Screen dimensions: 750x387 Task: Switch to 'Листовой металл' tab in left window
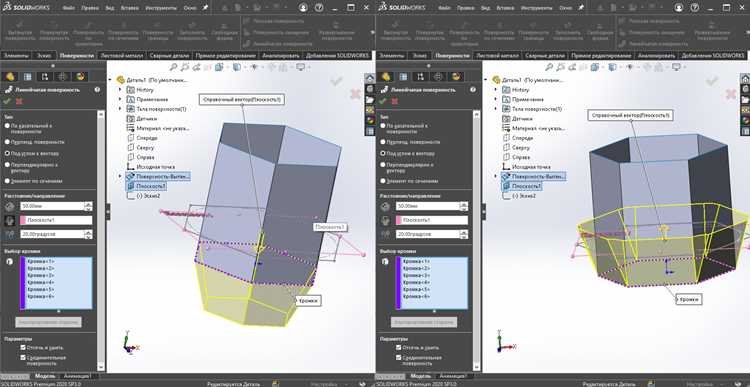coord(121,55)
